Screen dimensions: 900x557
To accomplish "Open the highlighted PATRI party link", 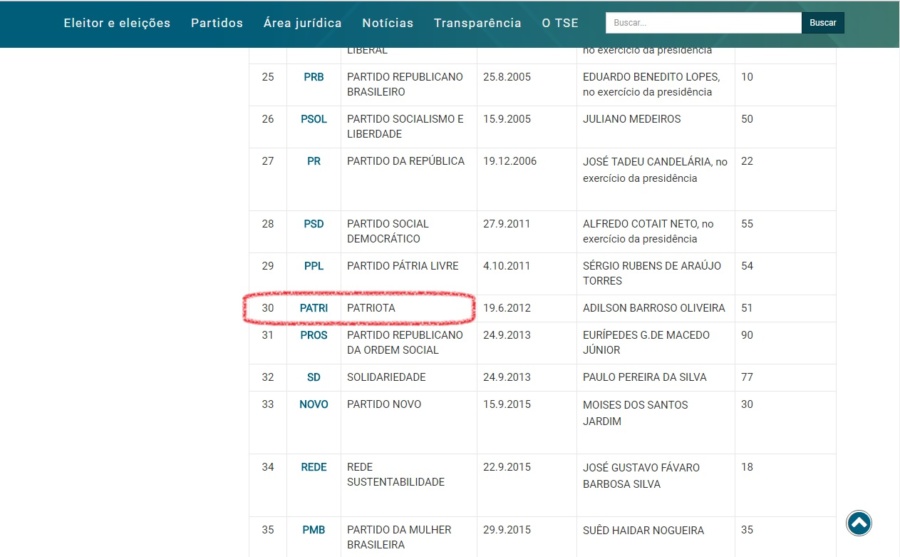I will (313, 308).
